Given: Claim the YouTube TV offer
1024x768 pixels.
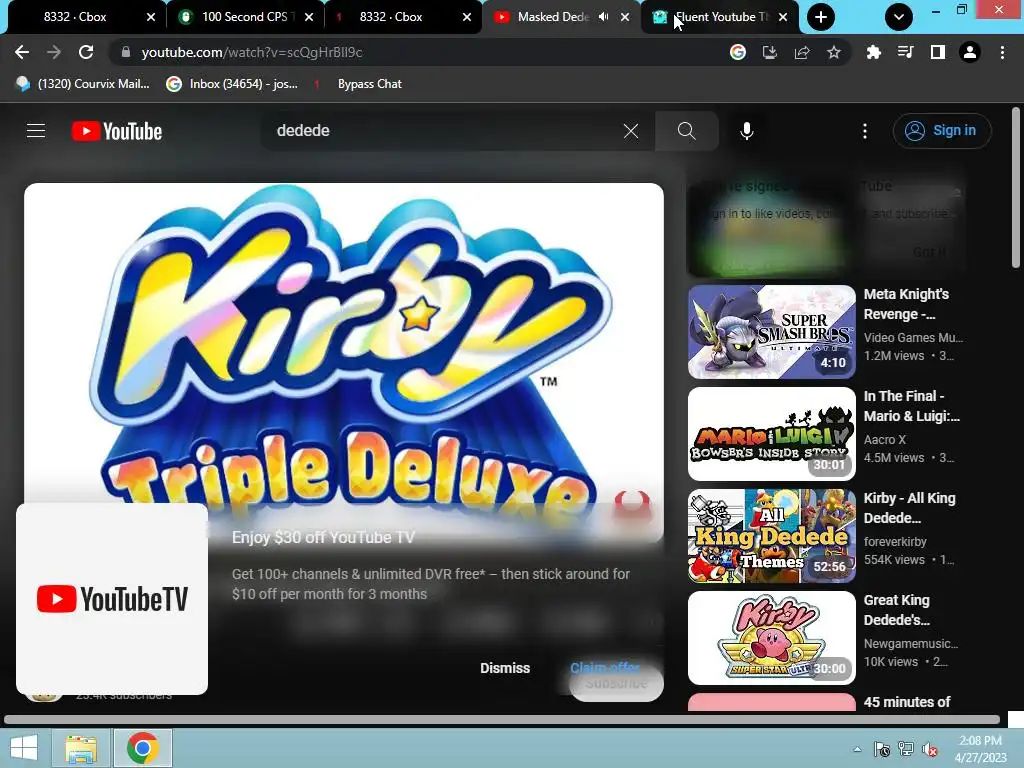Looking at the screenshot, I should tap(605, 667).
